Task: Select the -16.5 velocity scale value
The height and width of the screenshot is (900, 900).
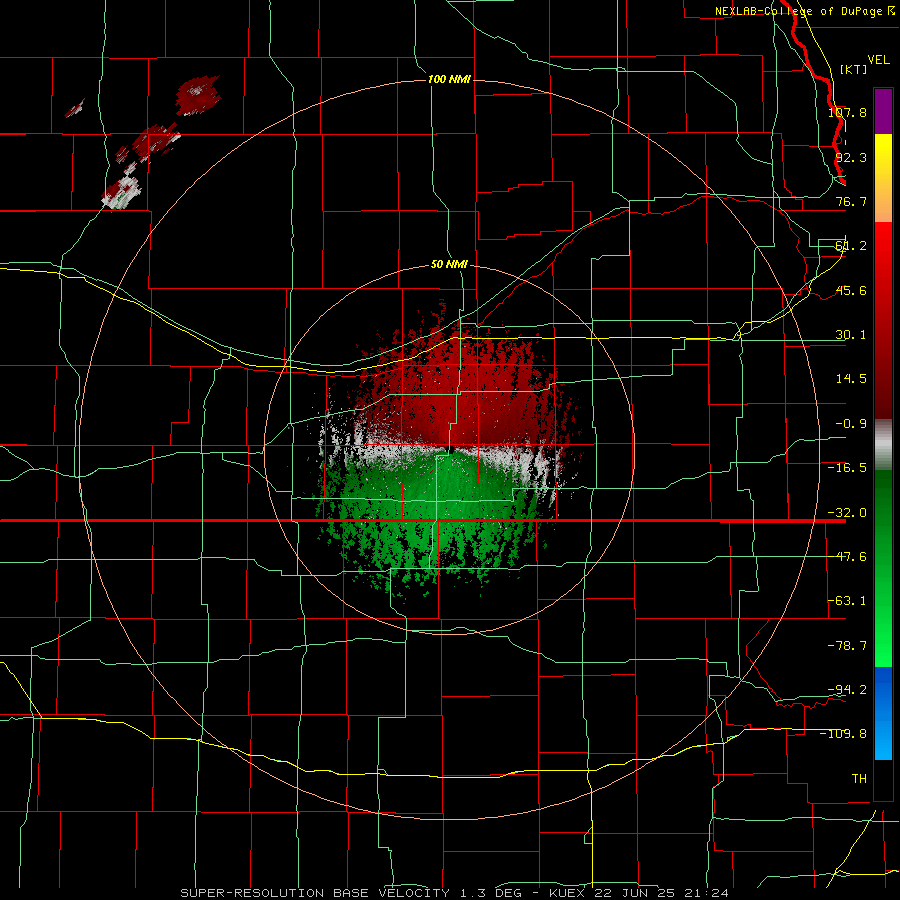Action: [x=848, y=468]
